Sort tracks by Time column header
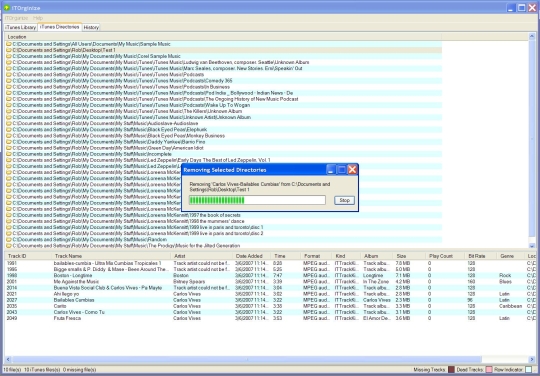The height and width of the screenshot is (376, 540). tap(285, 256)
